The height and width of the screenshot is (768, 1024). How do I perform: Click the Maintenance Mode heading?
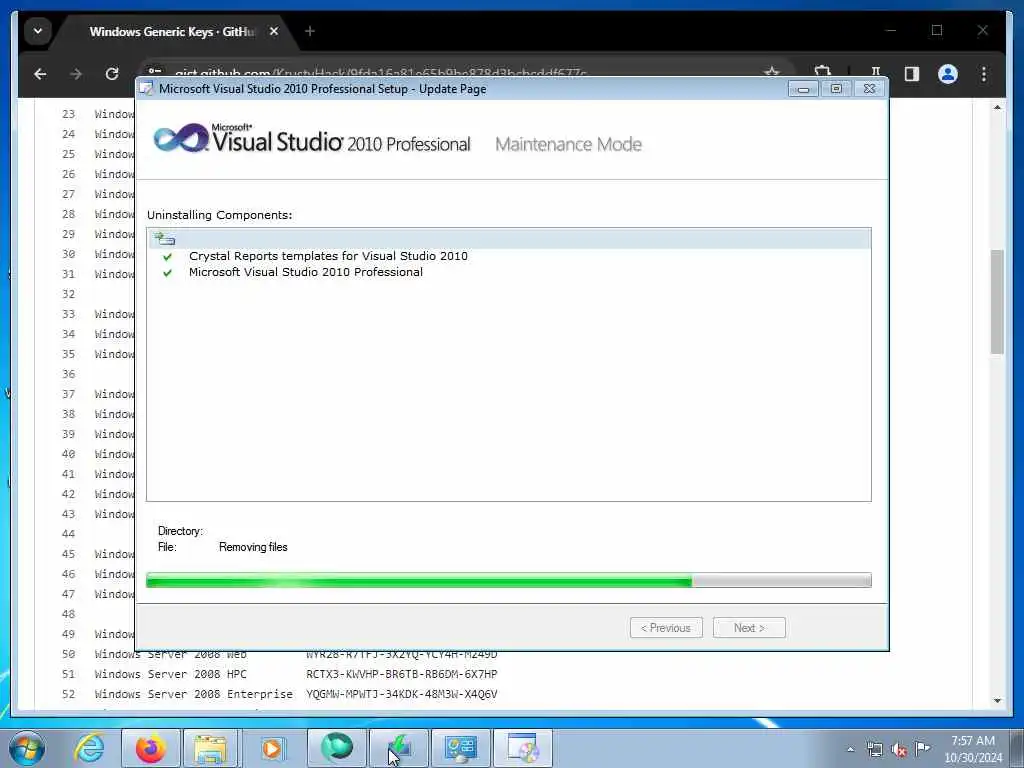pos(568,144)
